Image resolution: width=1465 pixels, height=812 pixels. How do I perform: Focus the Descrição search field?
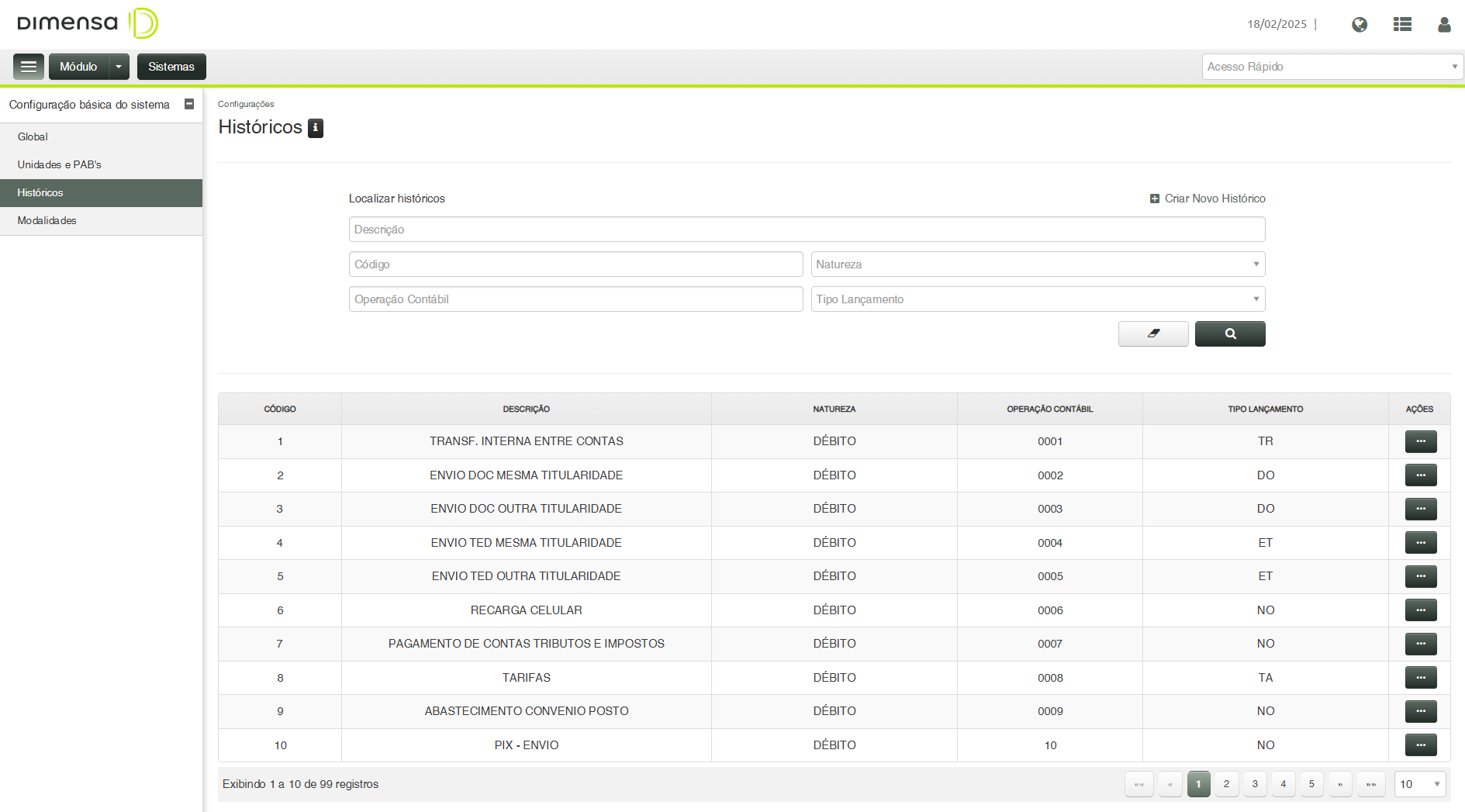(807, 230)
